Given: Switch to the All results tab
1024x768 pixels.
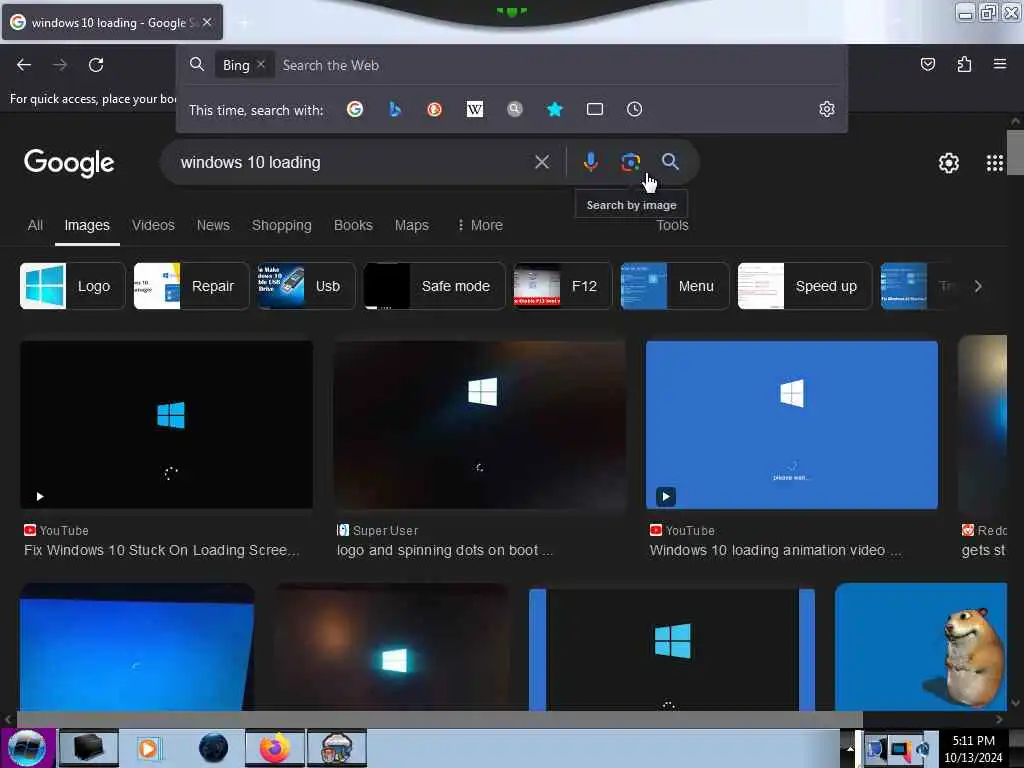Looking at the screenshot, I should pyautogui.click(x=35, y=225).
